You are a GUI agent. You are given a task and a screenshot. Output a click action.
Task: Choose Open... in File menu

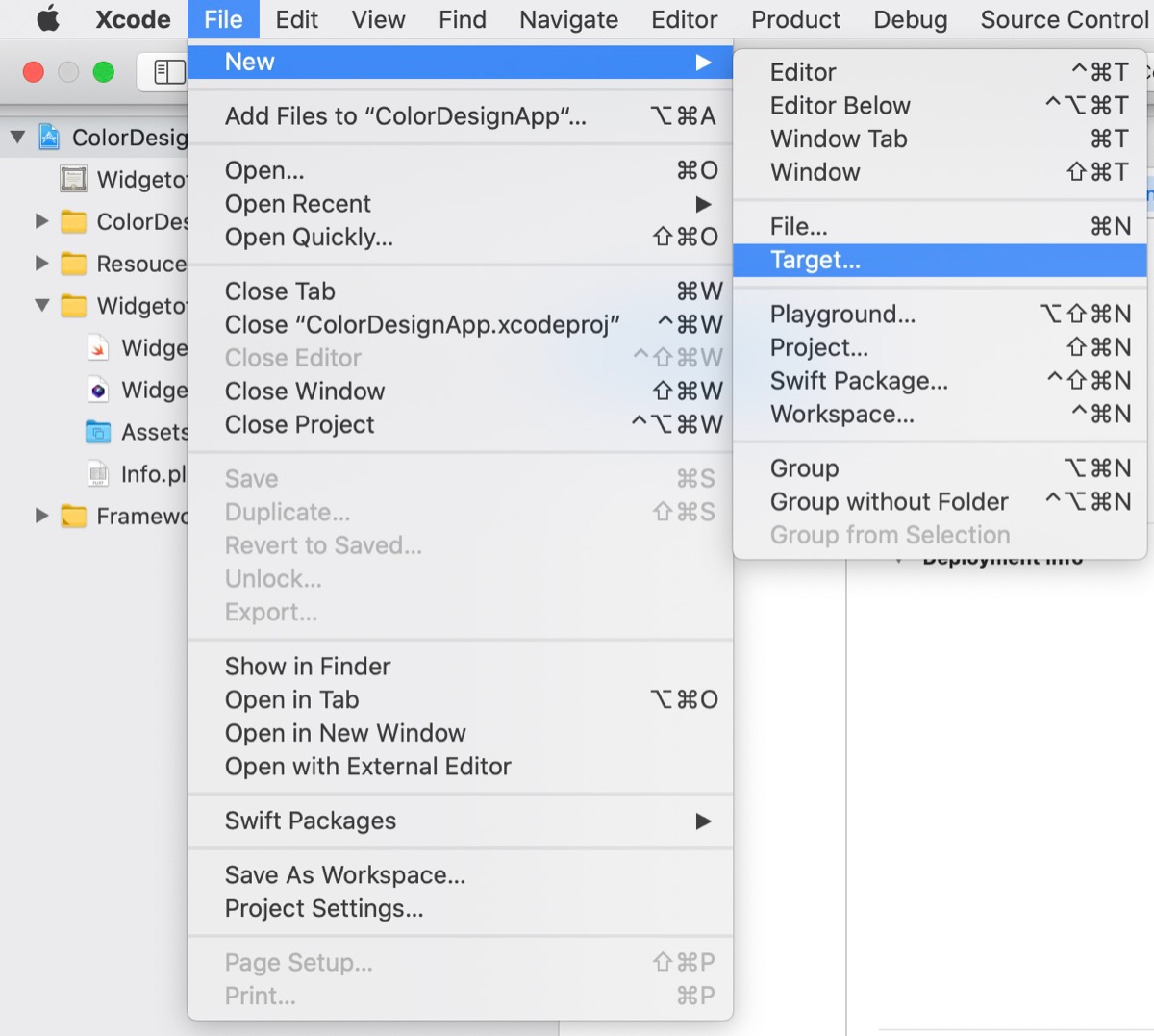[461, 170]
